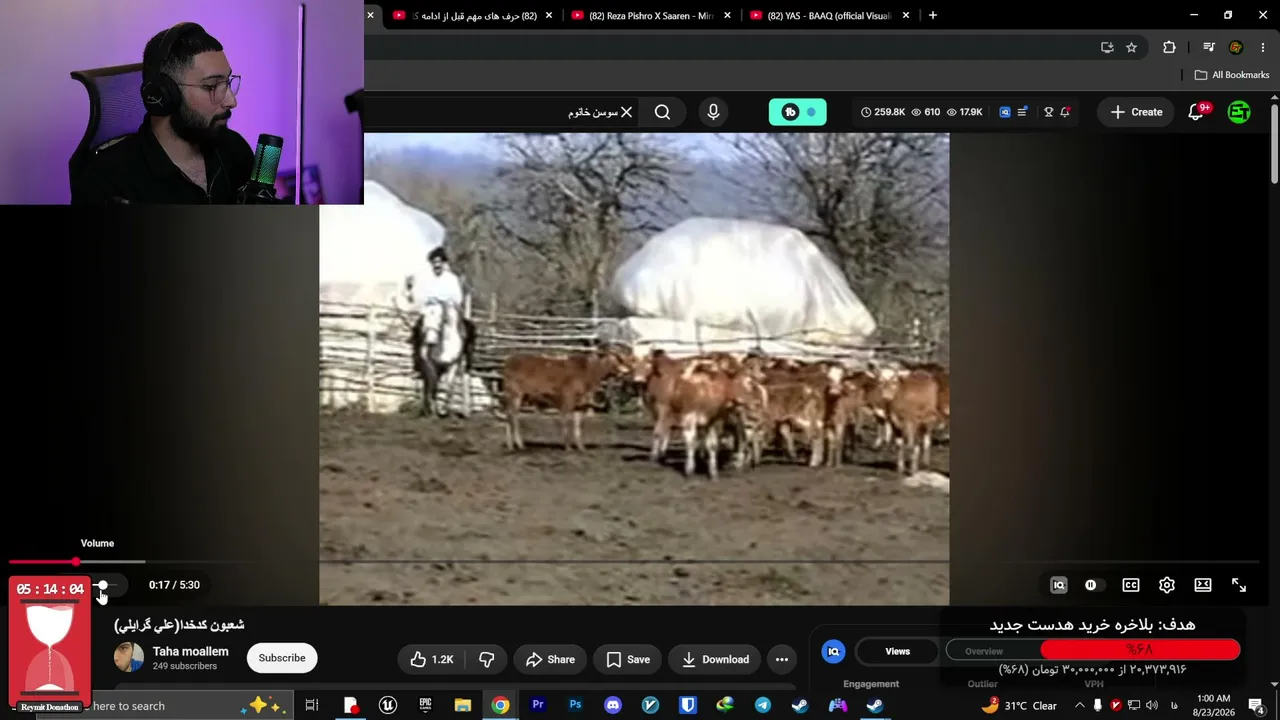Viewport: 1280px width, 720px height.
Task: Click the install app icon in address bar
Action: click(1107, 47)
